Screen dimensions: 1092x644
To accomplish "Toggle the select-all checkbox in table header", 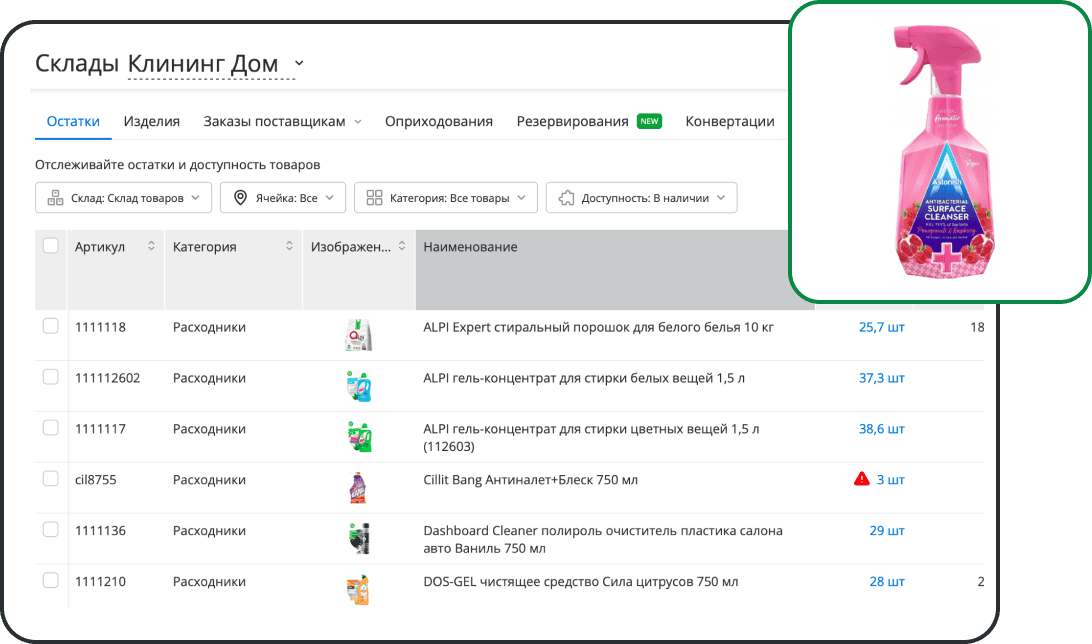I will (x=51, y=246).
